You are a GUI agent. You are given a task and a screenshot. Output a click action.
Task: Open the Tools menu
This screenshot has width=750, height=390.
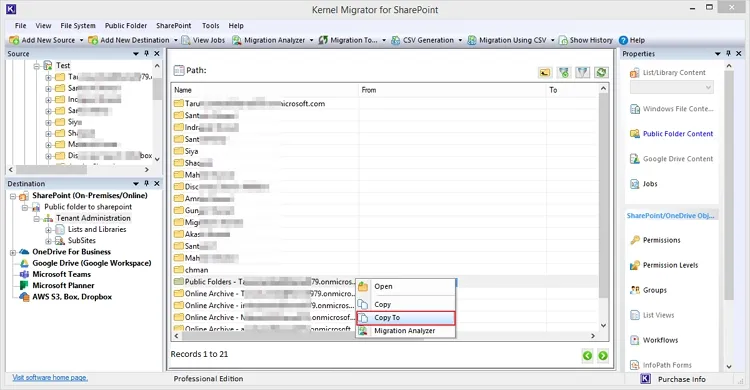pos(210,25)
